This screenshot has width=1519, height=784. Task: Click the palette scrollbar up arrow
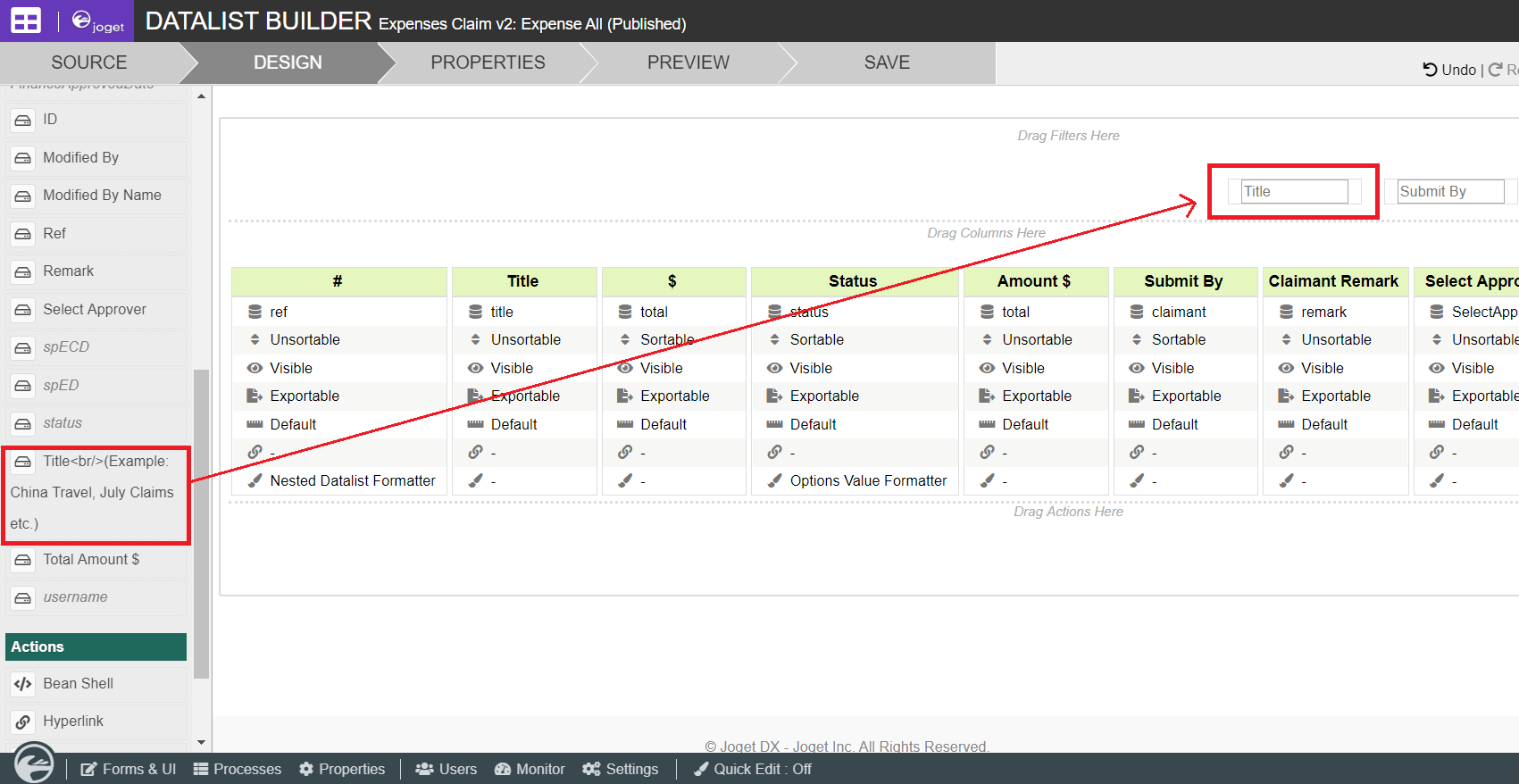pyautogui.click(x=201, y=96)
